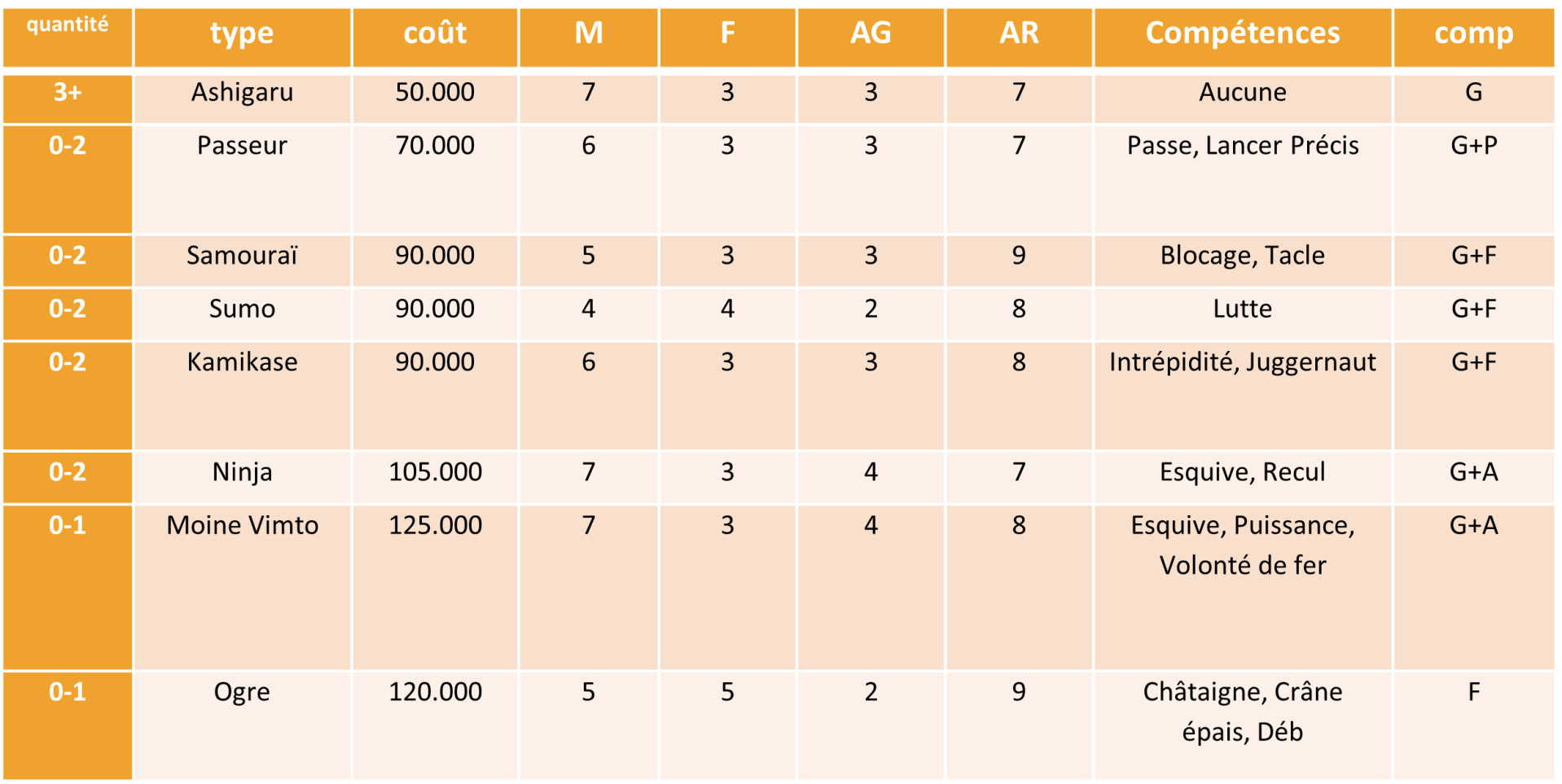The image size is (1562, 784).
Task: Click the "coût" column header
Action: [x=435, y=33]
